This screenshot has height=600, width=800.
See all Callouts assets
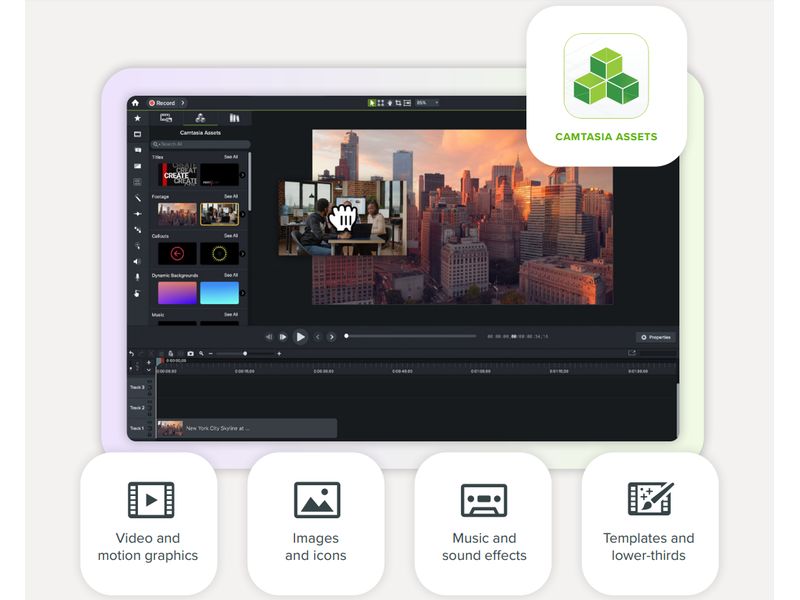pos(231,236)
